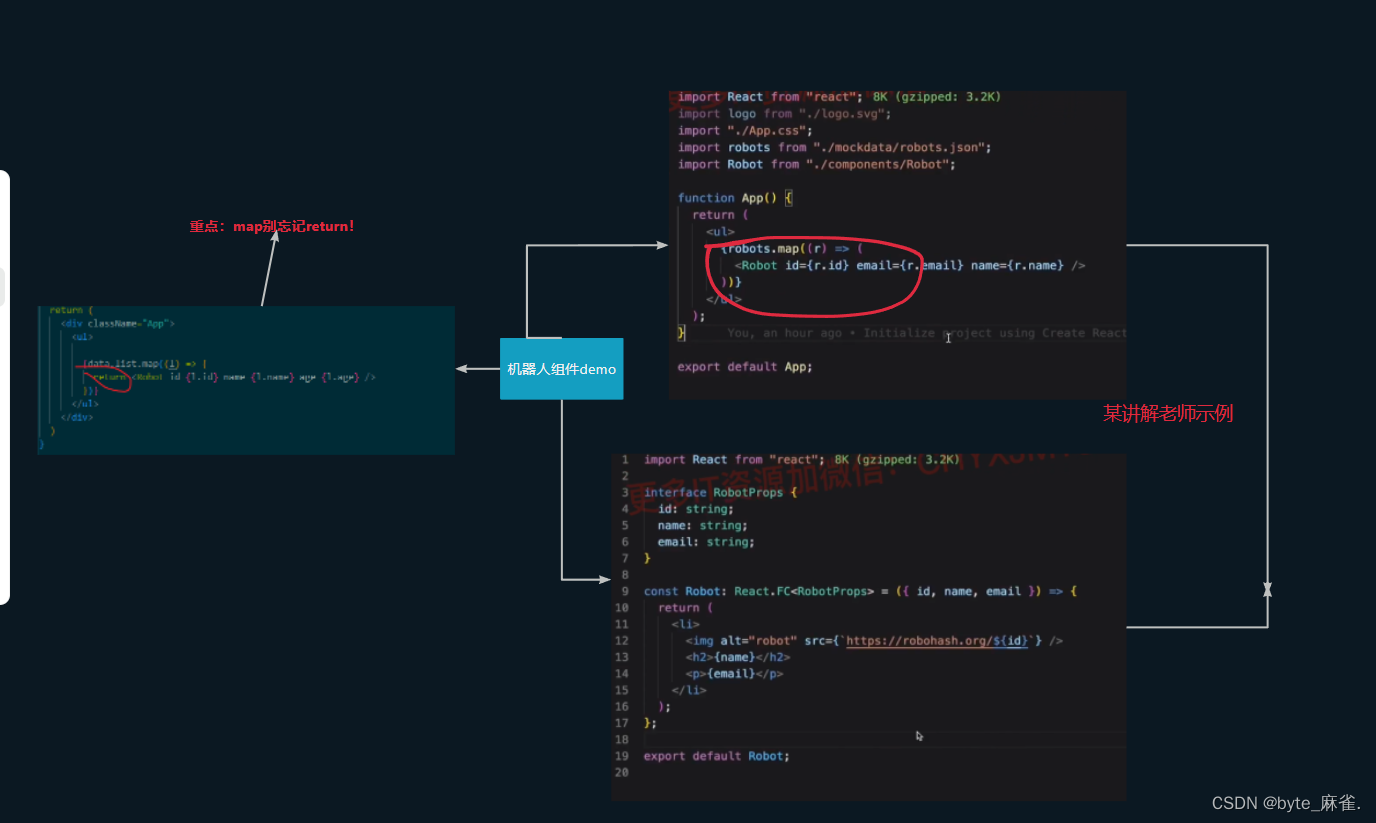Screen dimensions: 1376x823
Task: Click the red note 重点：map别忘记return!
Action: point(272,226)
